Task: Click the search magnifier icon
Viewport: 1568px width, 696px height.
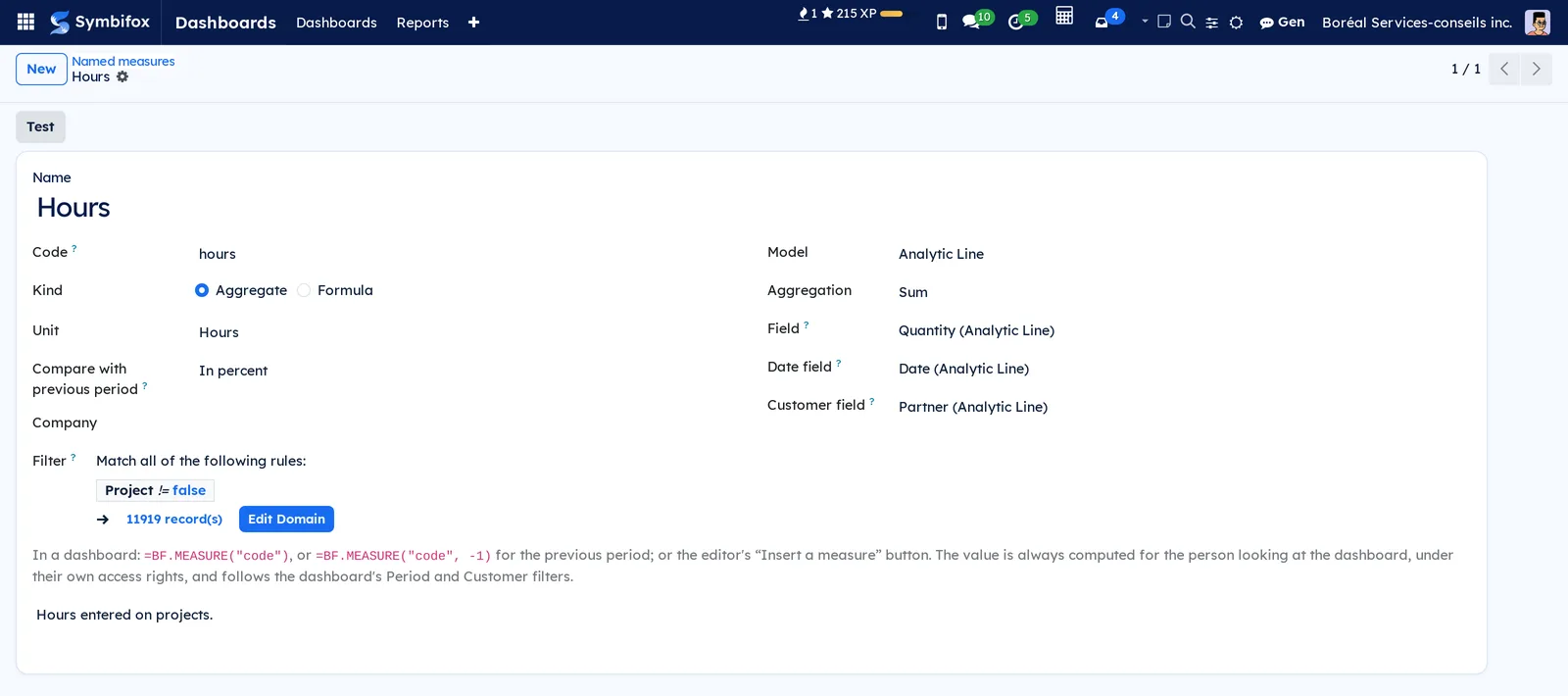Action: 1188,21
